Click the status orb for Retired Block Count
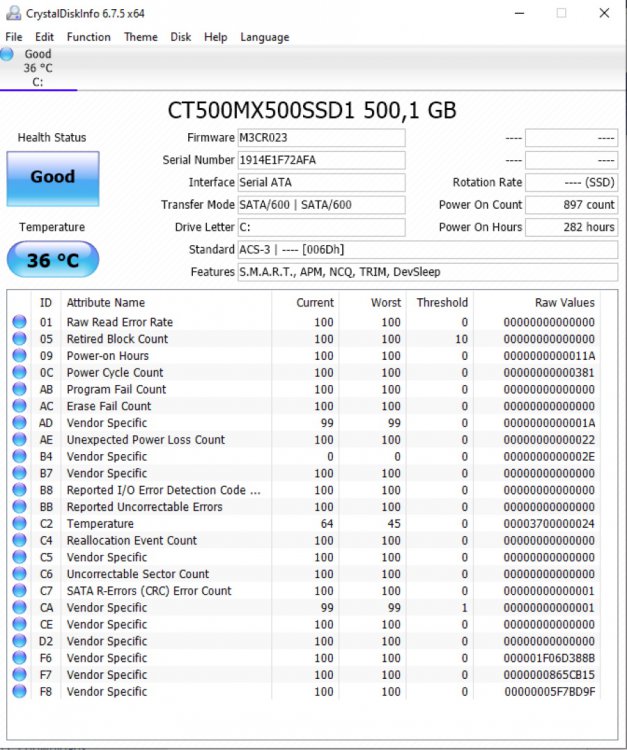Image resolution: width=627 pixels, height=750 pixels. [x=19, y=339]
